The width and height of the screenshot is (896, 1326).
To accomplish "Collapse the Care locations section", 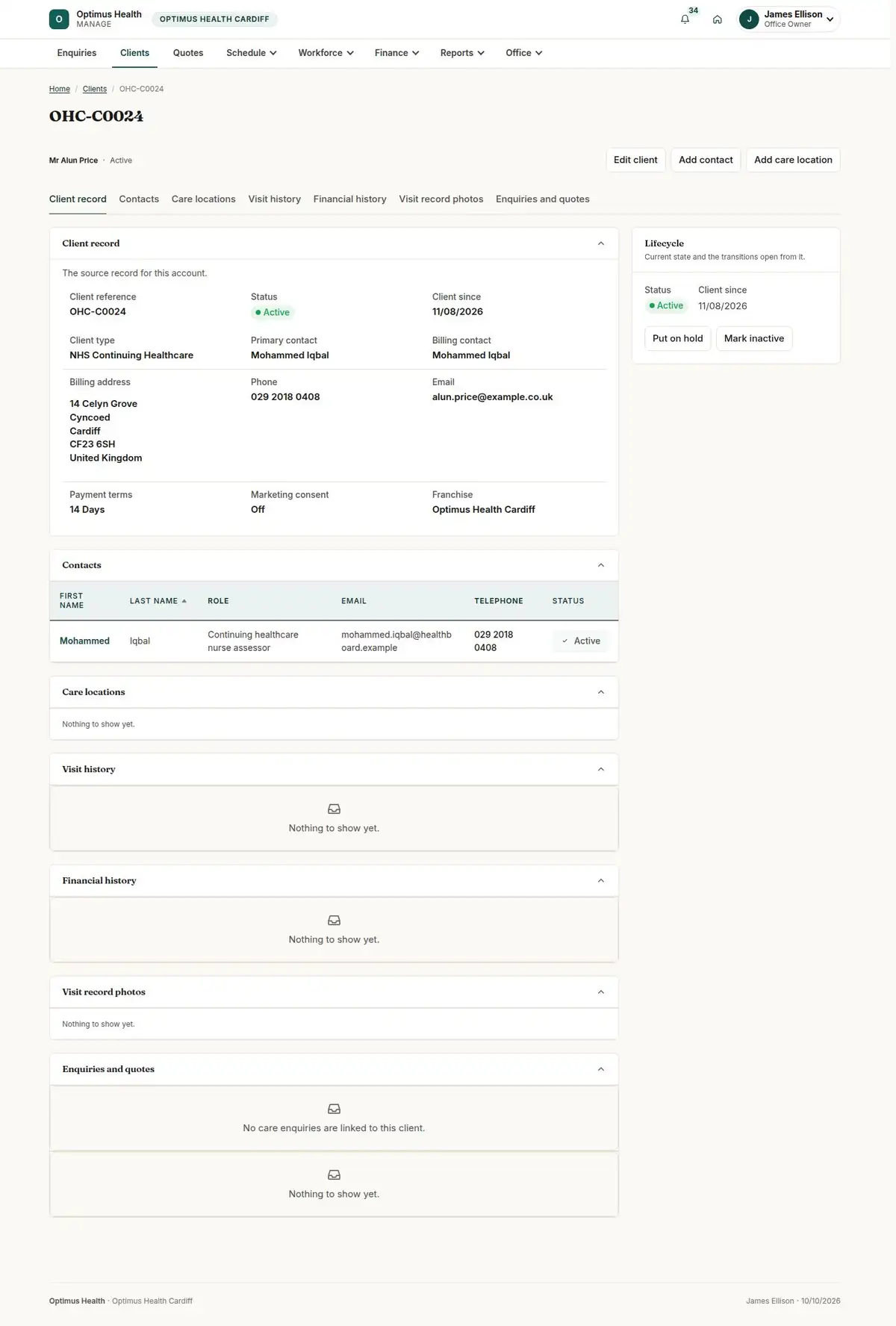I will 601,692.
